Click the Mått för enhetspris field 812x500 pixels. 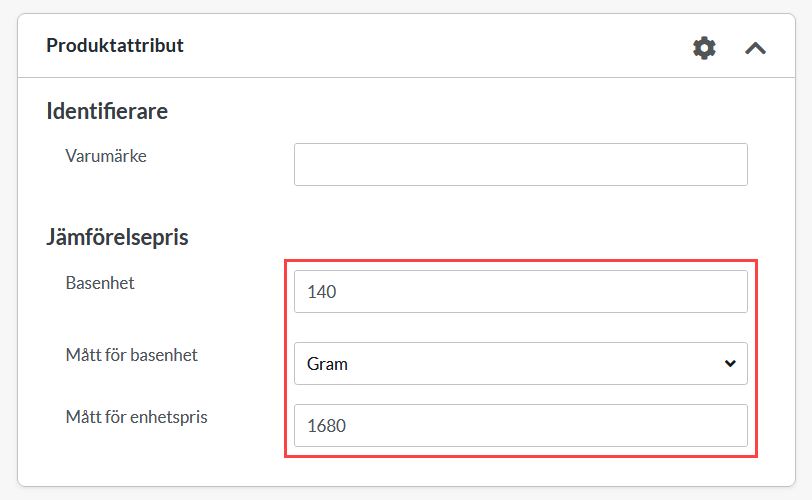520,425
